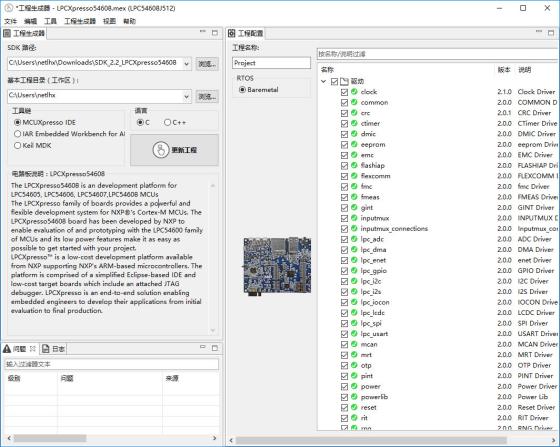The image size is (560, 447).
Task: Open 文件 menu
Action: [x=10, y=21]
